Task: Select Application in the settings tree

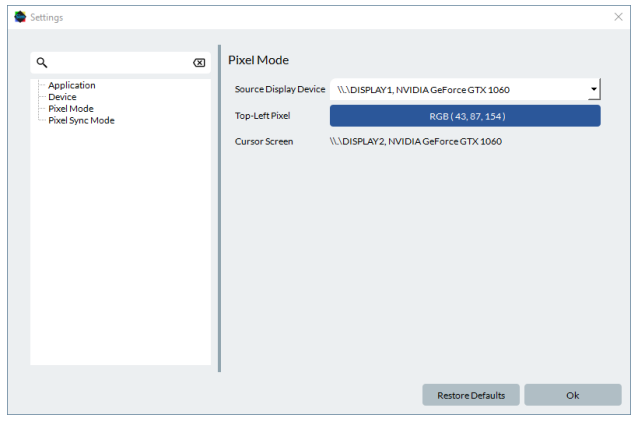Action: click(72, 85)
